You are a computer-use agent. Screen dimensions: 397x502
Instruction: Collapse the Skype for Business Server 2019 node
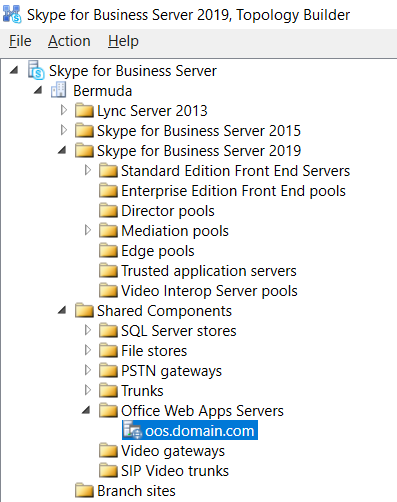tap(62, 150)
